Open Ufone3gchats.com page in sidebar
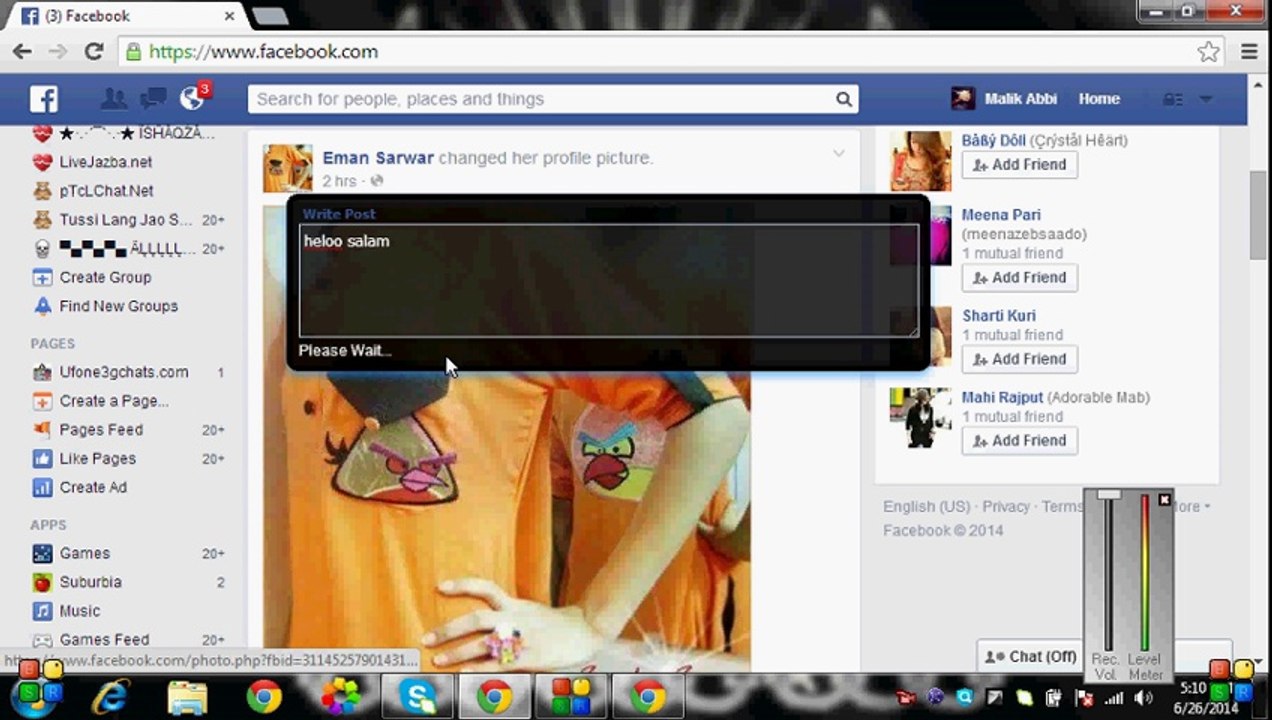Viewport: 1272px width, 720px height. coord(124,372)
